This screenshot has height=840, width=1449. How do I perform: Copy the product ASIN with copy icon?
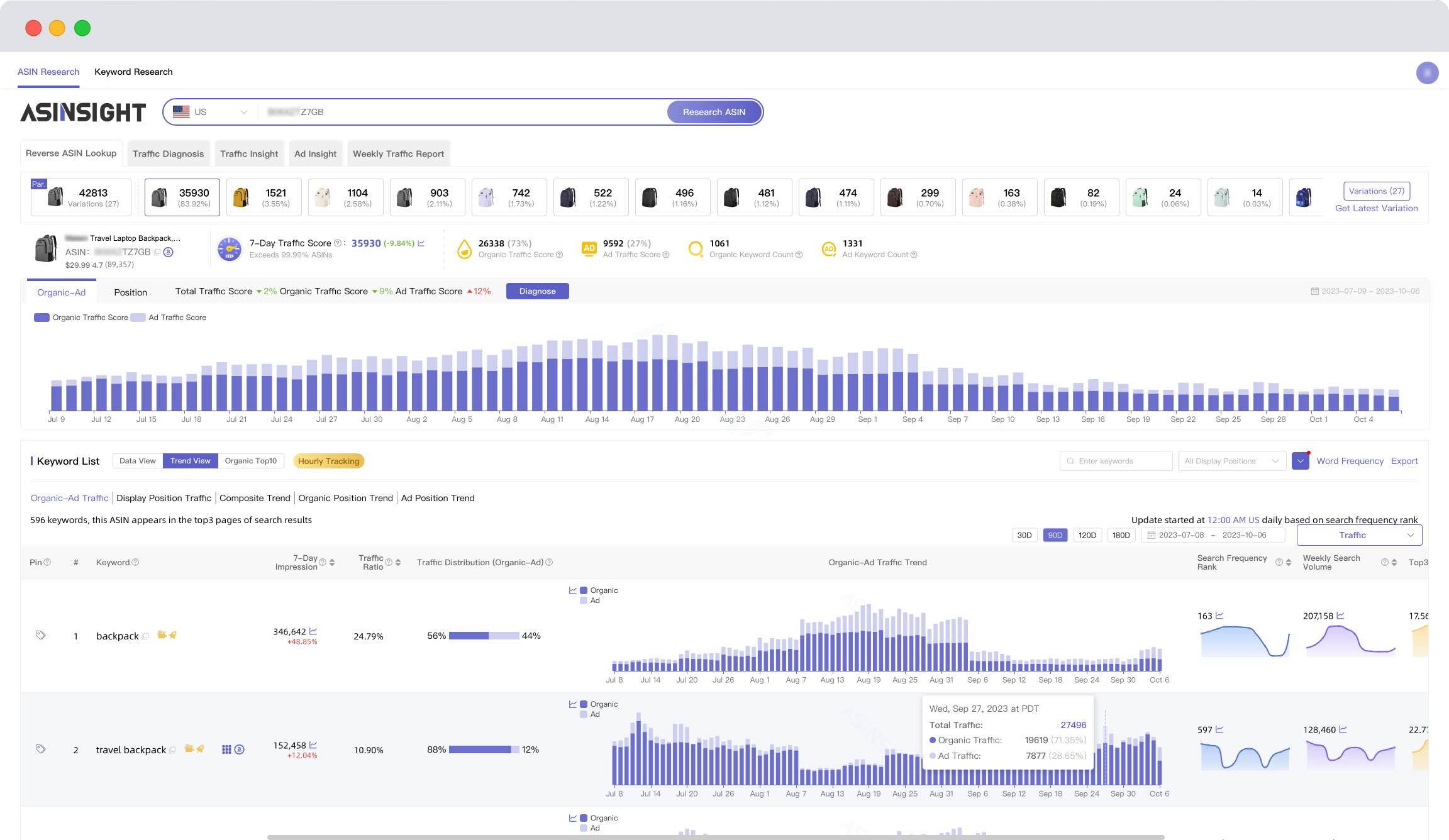(x=157, y=252)
